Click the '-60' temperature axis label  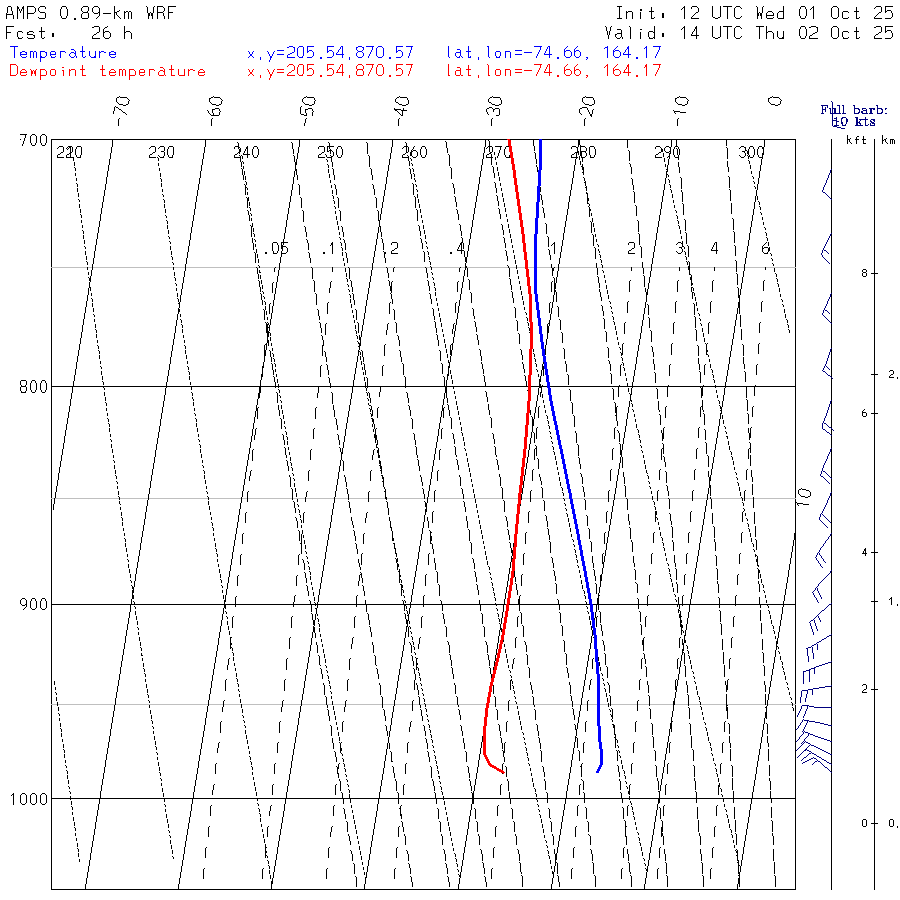click(215, 111)
